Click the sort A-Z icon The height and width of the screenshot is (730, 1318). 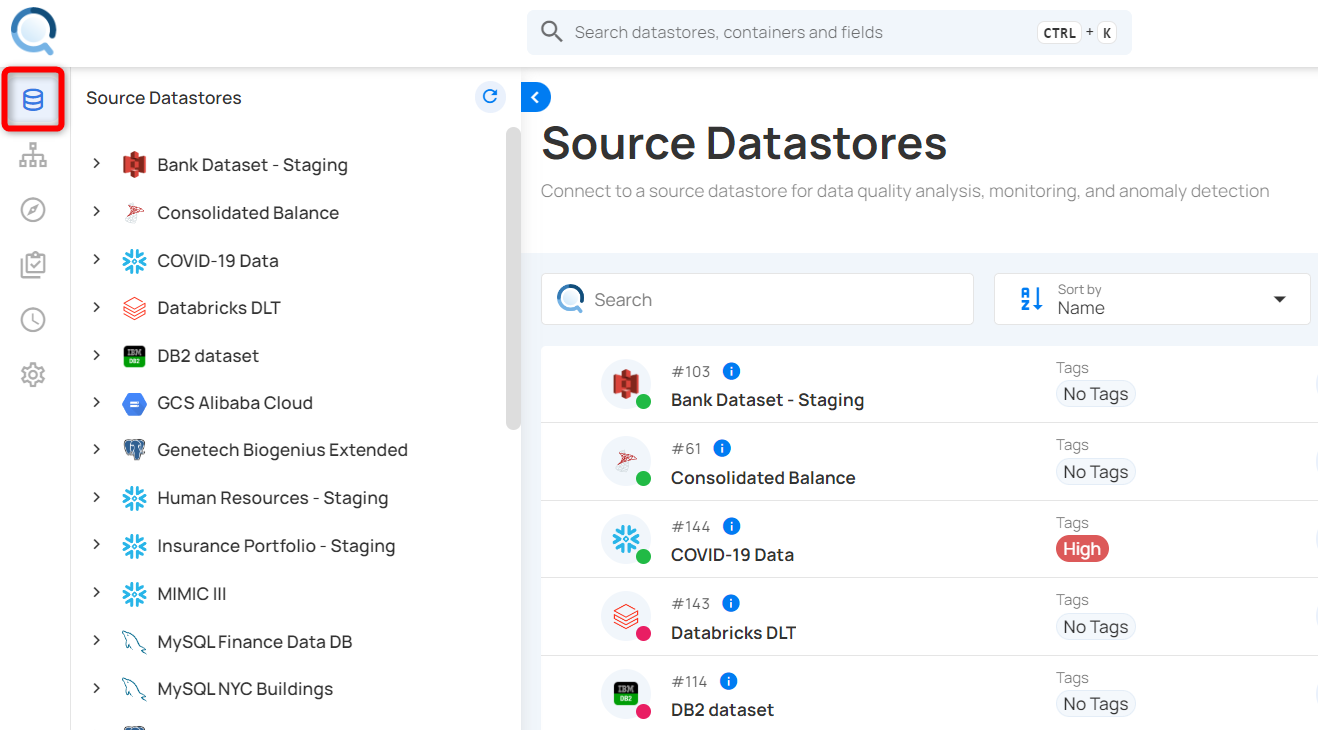[1031, 299]
